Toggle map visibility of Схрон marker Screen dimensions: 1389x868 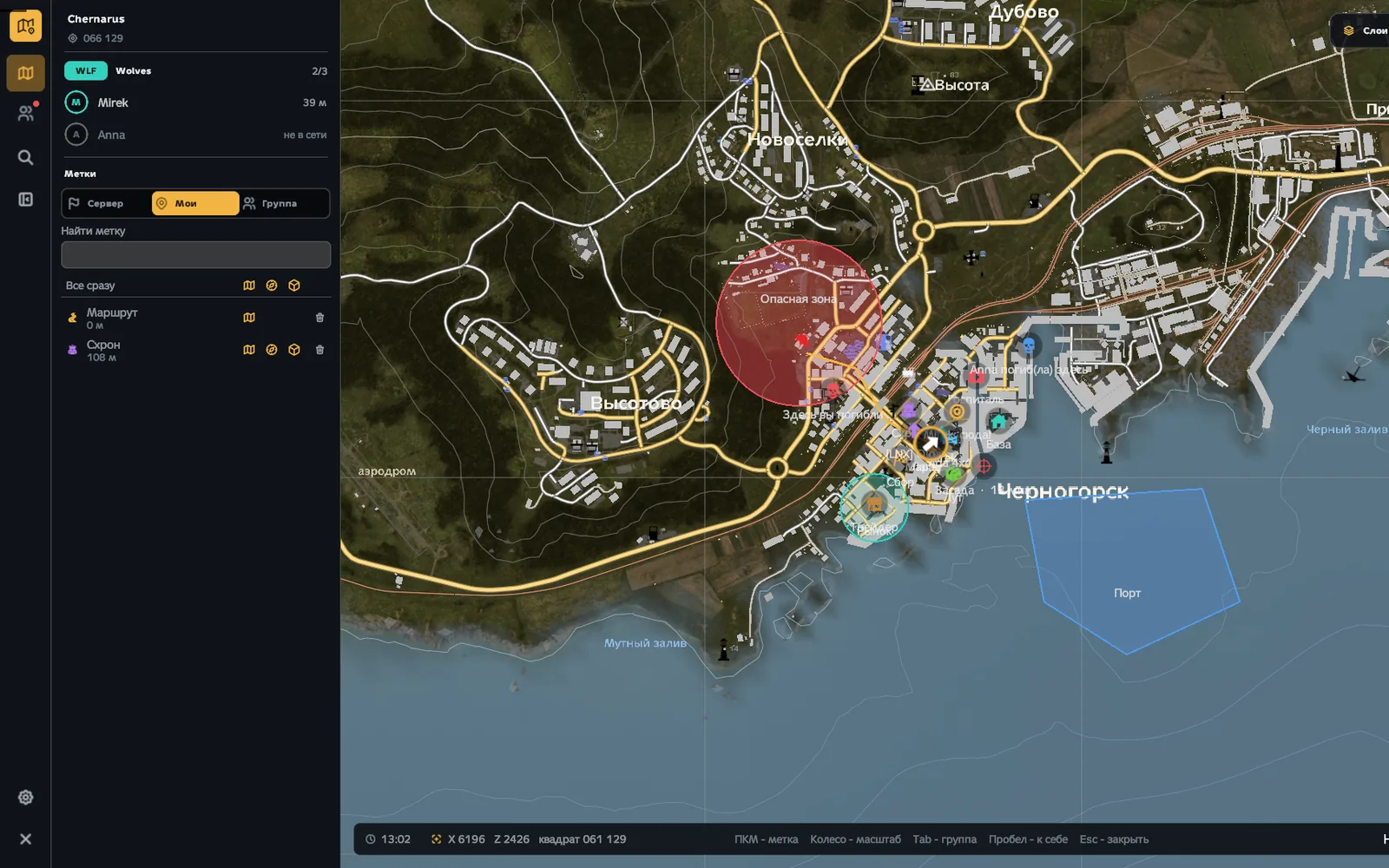pyautogui.click(x=249, y=350)
